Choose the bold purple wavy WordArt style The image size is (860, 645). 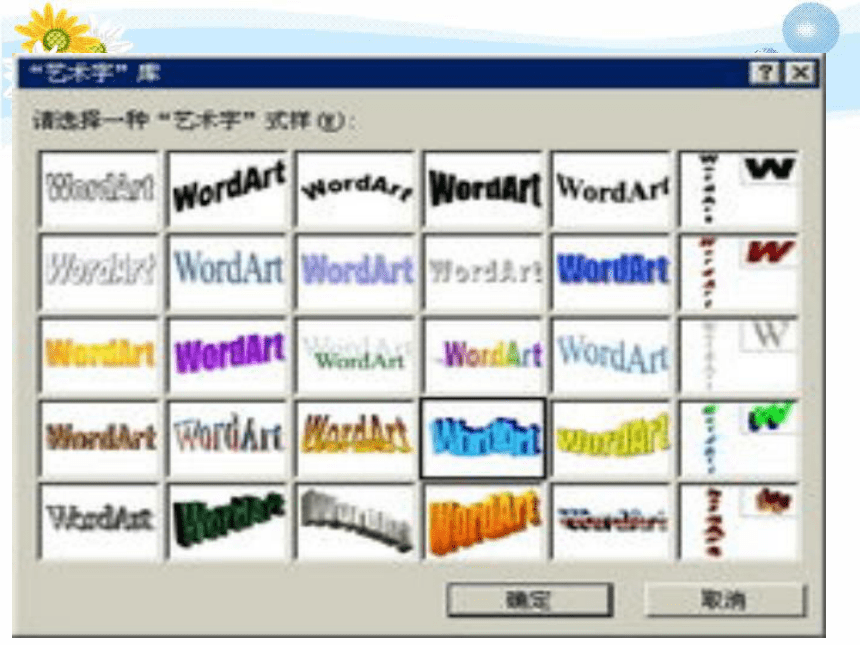coord(228,354)
